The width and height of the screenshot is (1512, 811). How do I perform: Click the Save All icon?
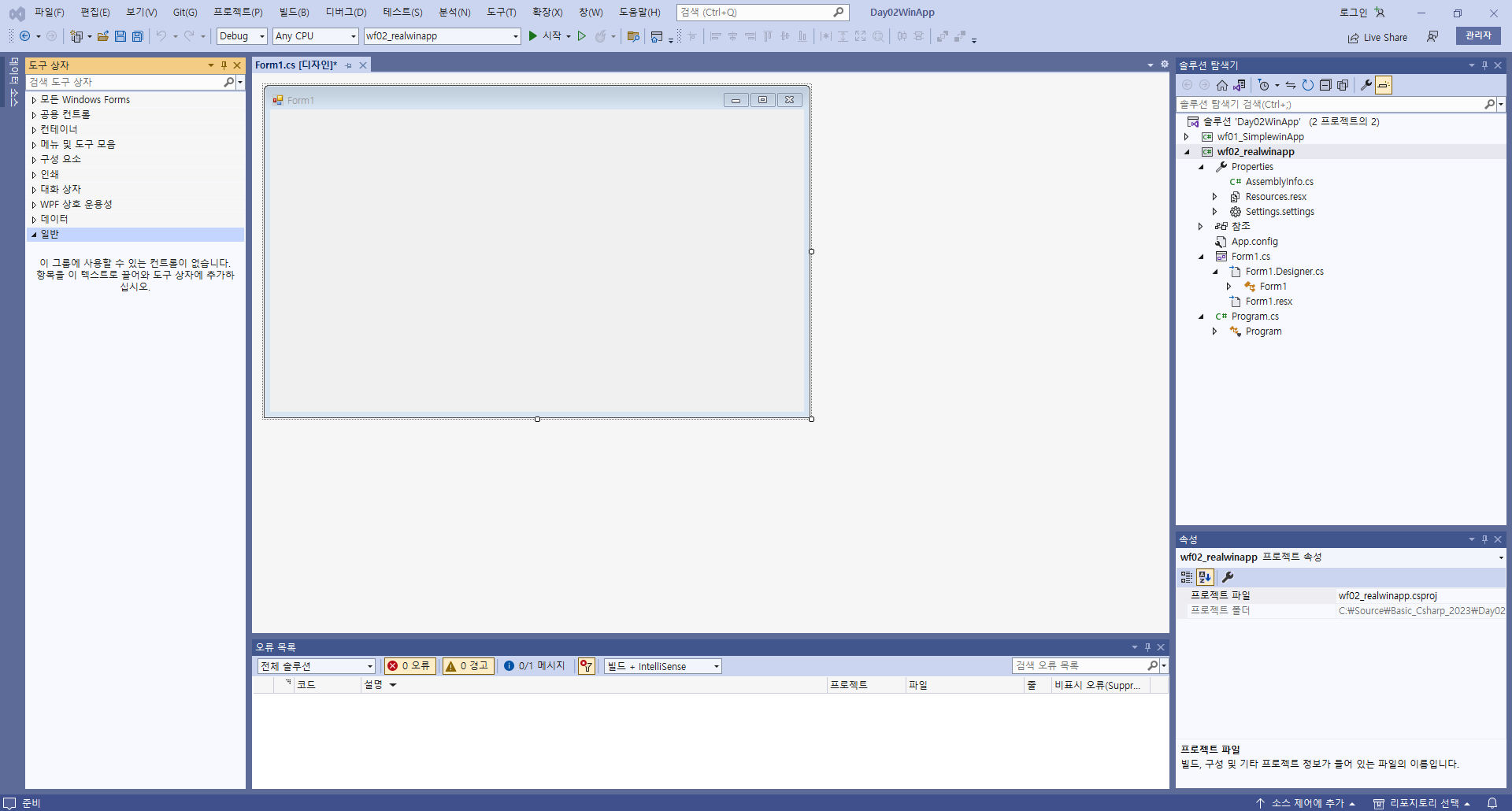(138, 36)
